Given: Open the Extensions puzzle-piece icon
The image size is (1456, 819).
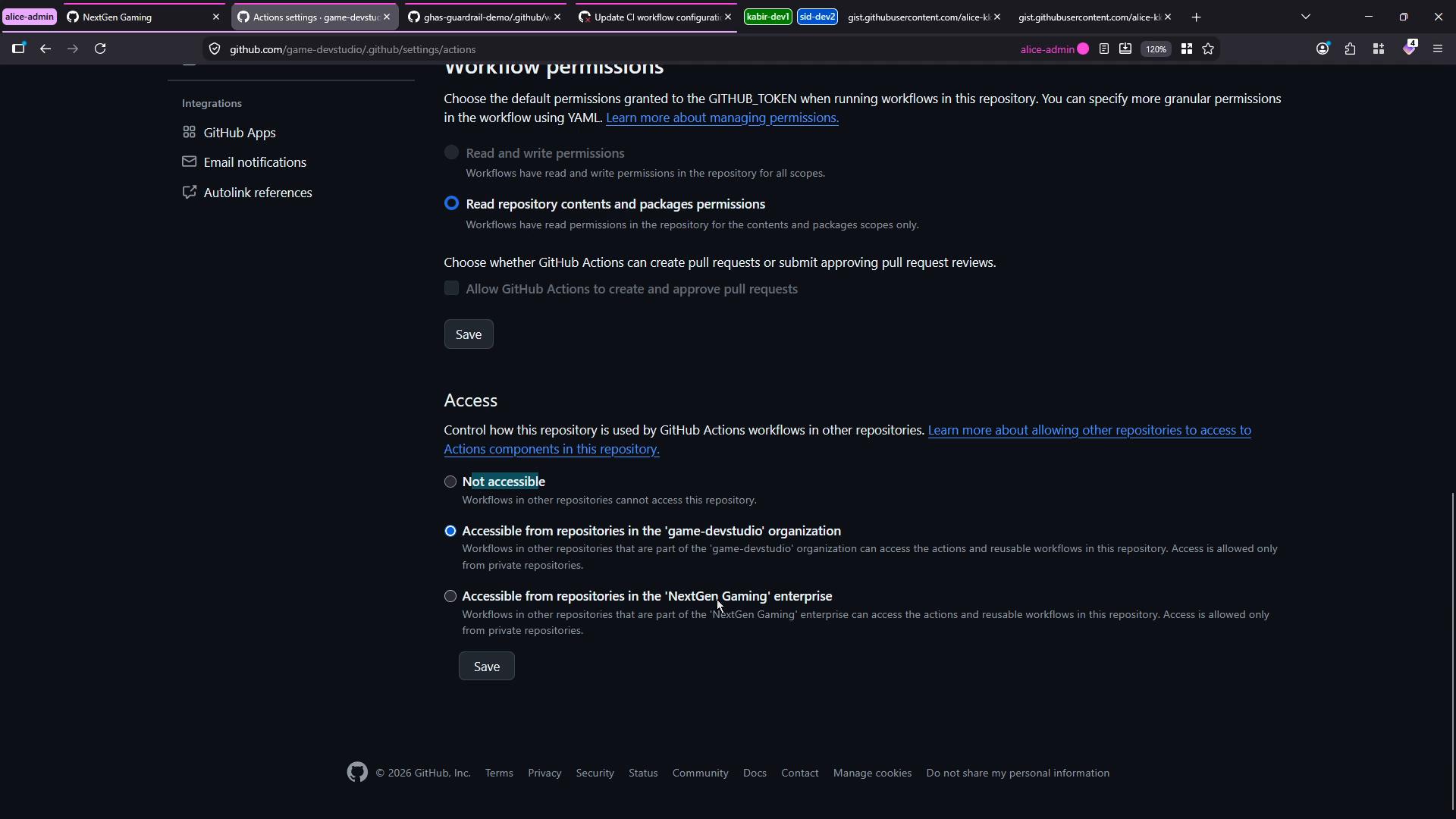Looking at the screenshot, I should (1351, 49).
